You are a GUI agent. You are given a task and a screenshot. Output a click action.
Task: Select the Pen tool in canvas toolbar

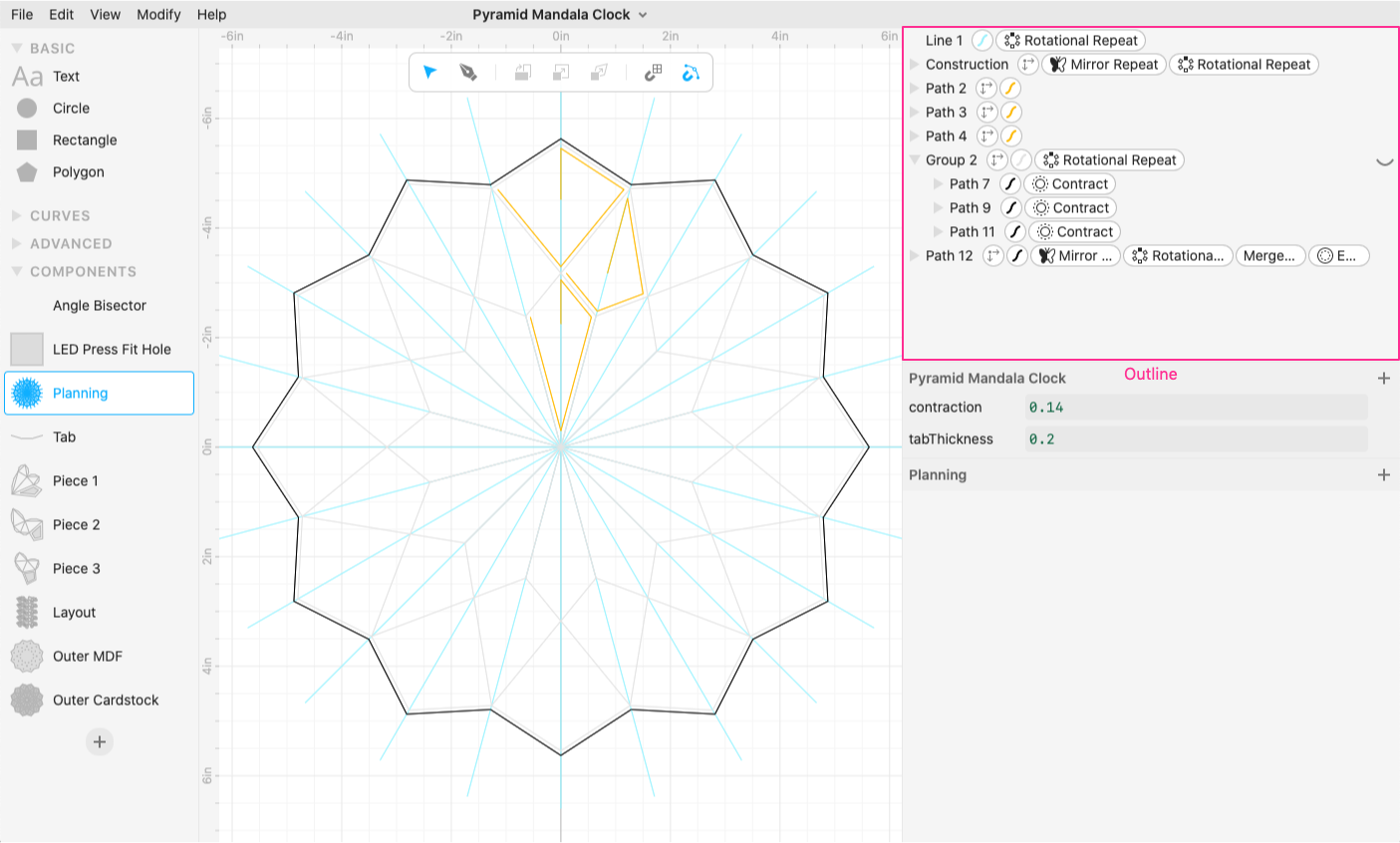pos(467,72)
